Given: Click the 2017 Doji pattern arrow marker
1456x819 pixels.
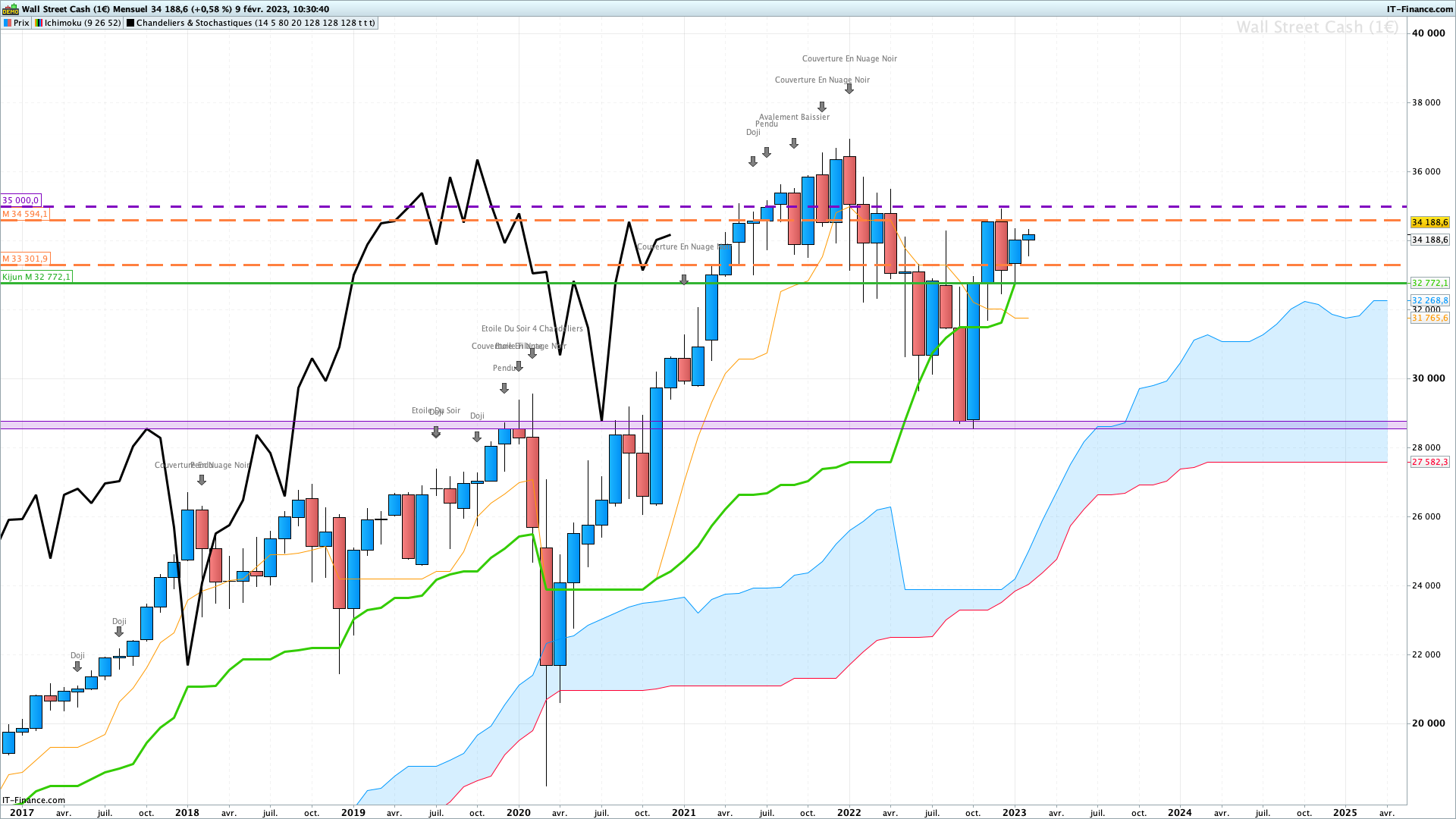Looking at the screenshot, I should pyautogui.click(x=77, y=667).
